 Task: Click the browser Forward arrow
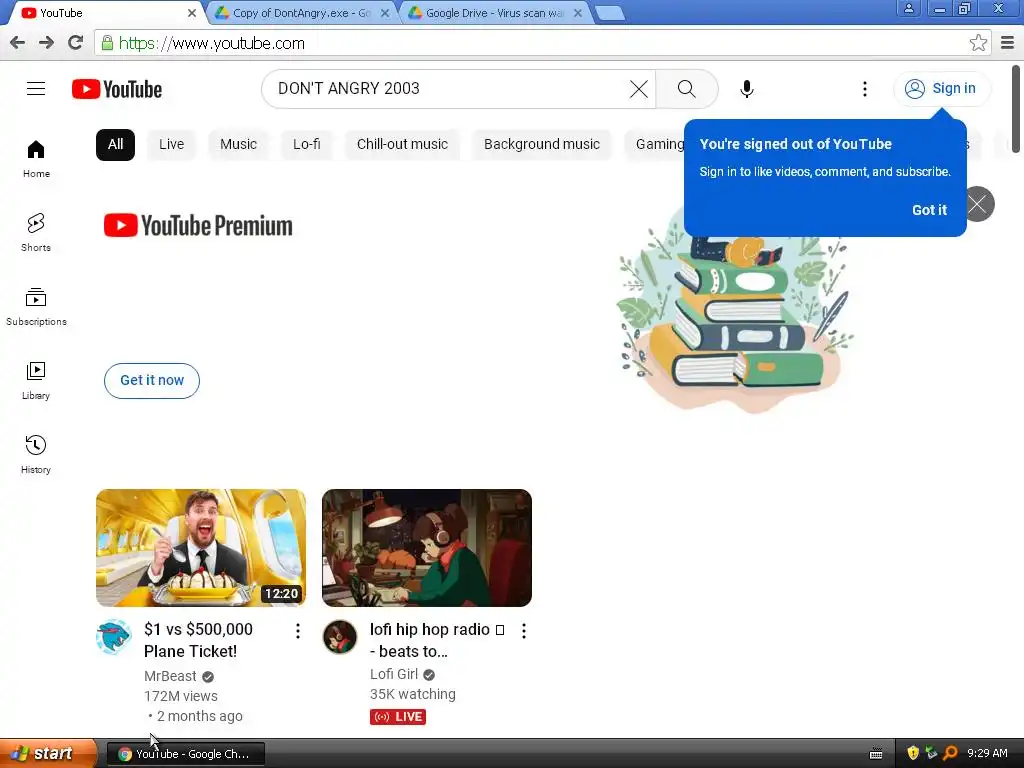[46, 43]
